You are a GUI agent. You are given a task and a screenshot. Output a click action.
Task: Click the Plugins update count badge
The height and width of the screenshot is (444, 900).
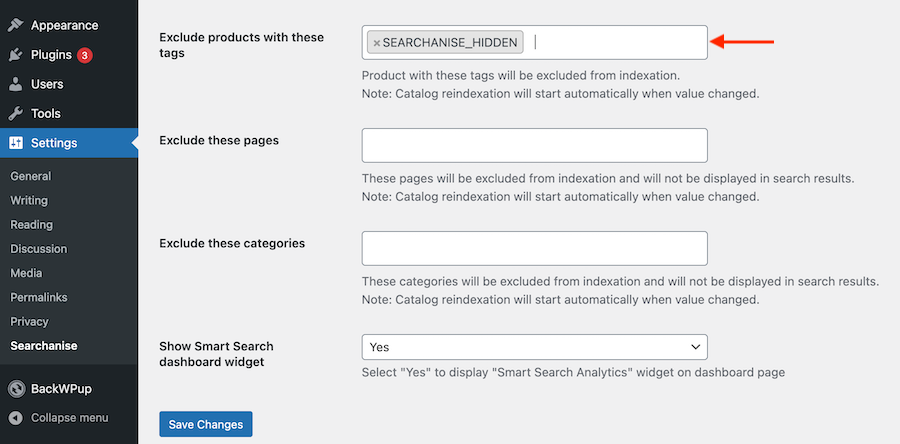coord(85,55)
